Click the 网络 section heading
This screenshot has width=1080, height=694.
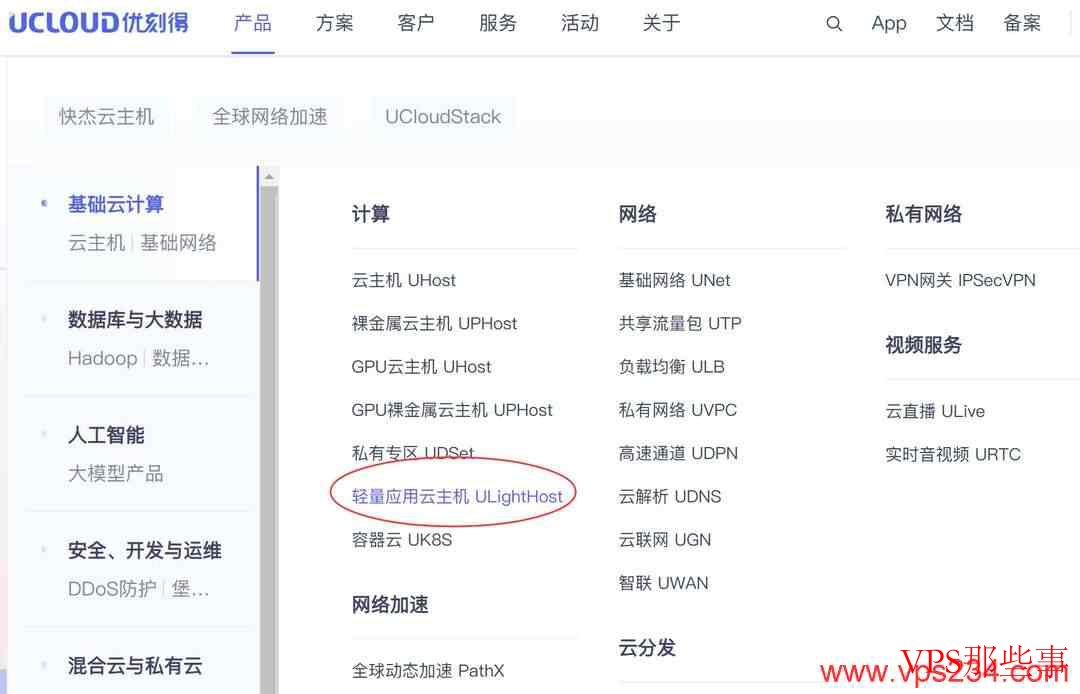coord(637,214)
